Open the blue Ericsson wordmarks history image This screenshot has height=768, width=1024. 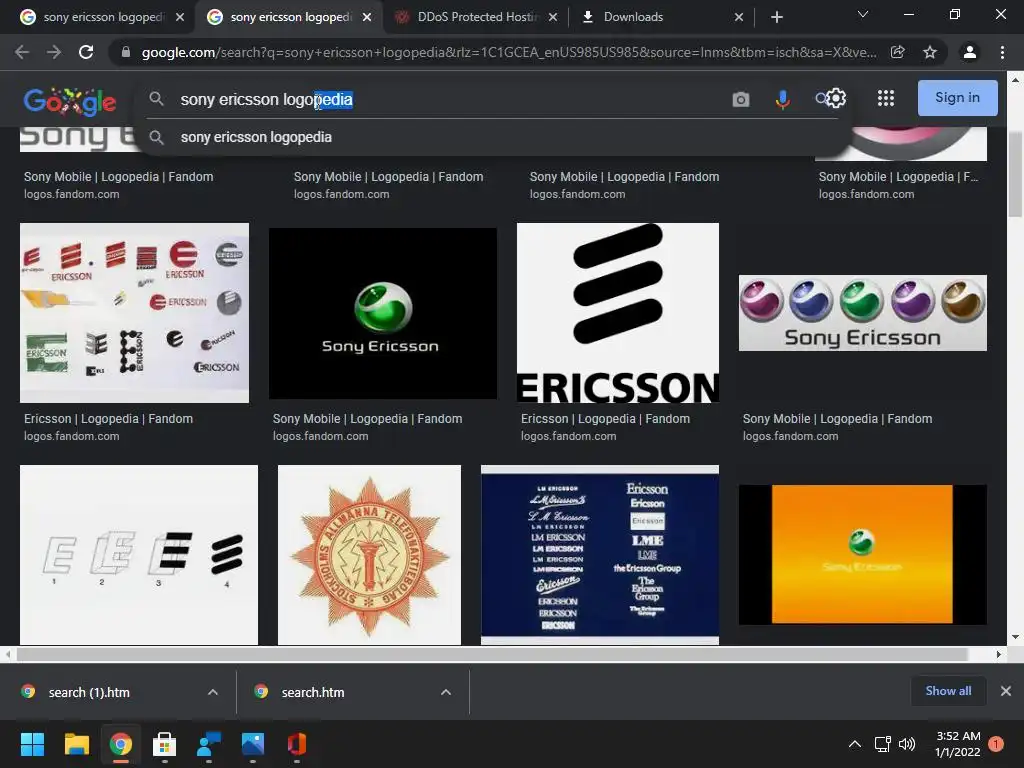[600, 555]
